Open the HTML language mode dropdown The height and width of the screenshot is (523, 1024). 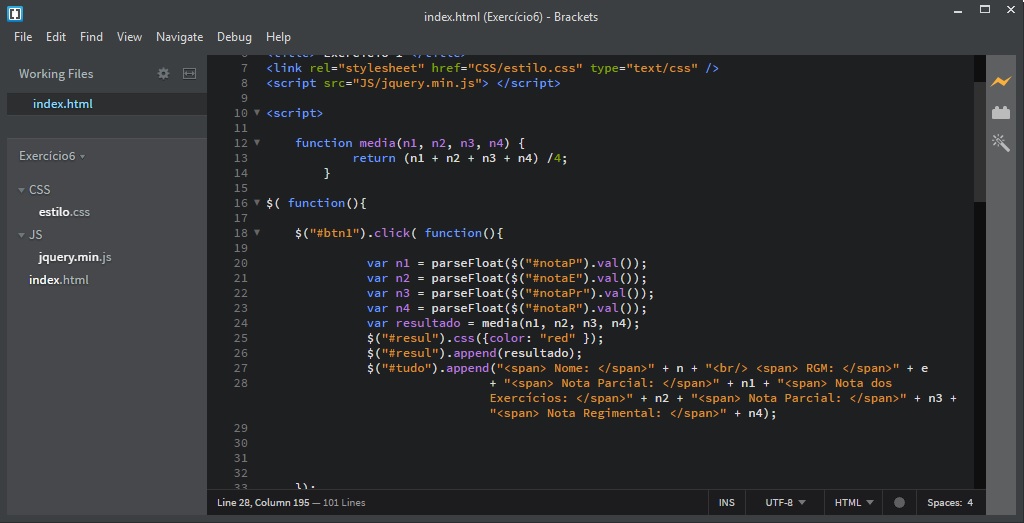854,503
